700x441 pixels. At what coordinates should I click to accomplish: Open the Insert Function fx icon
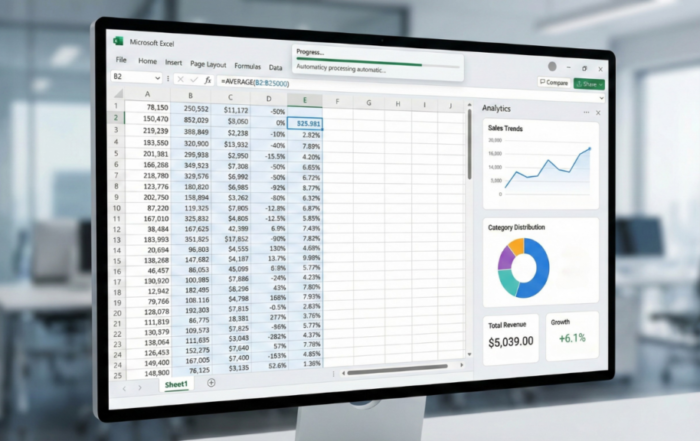click(208, 80)
